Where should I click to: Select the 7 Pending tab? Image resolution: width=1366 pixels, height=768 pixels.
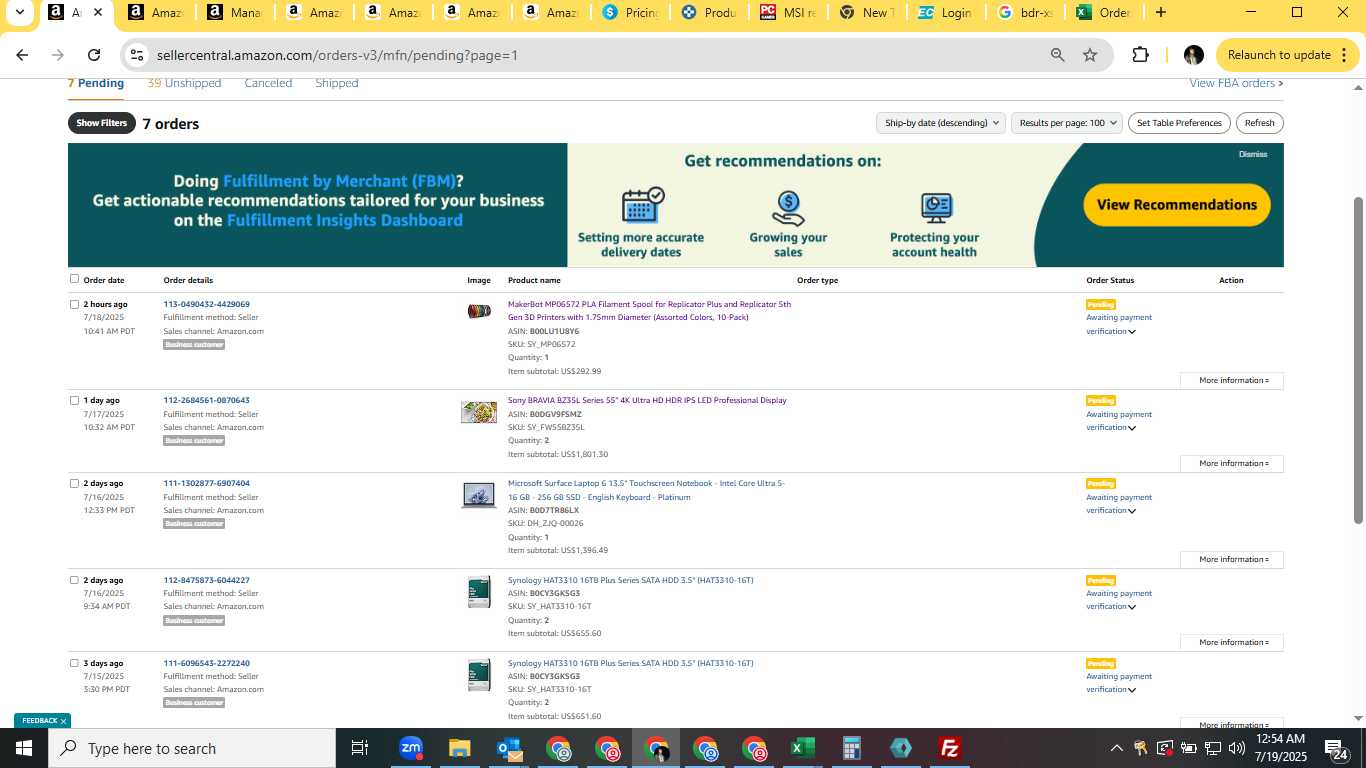(x=96, y=83)
